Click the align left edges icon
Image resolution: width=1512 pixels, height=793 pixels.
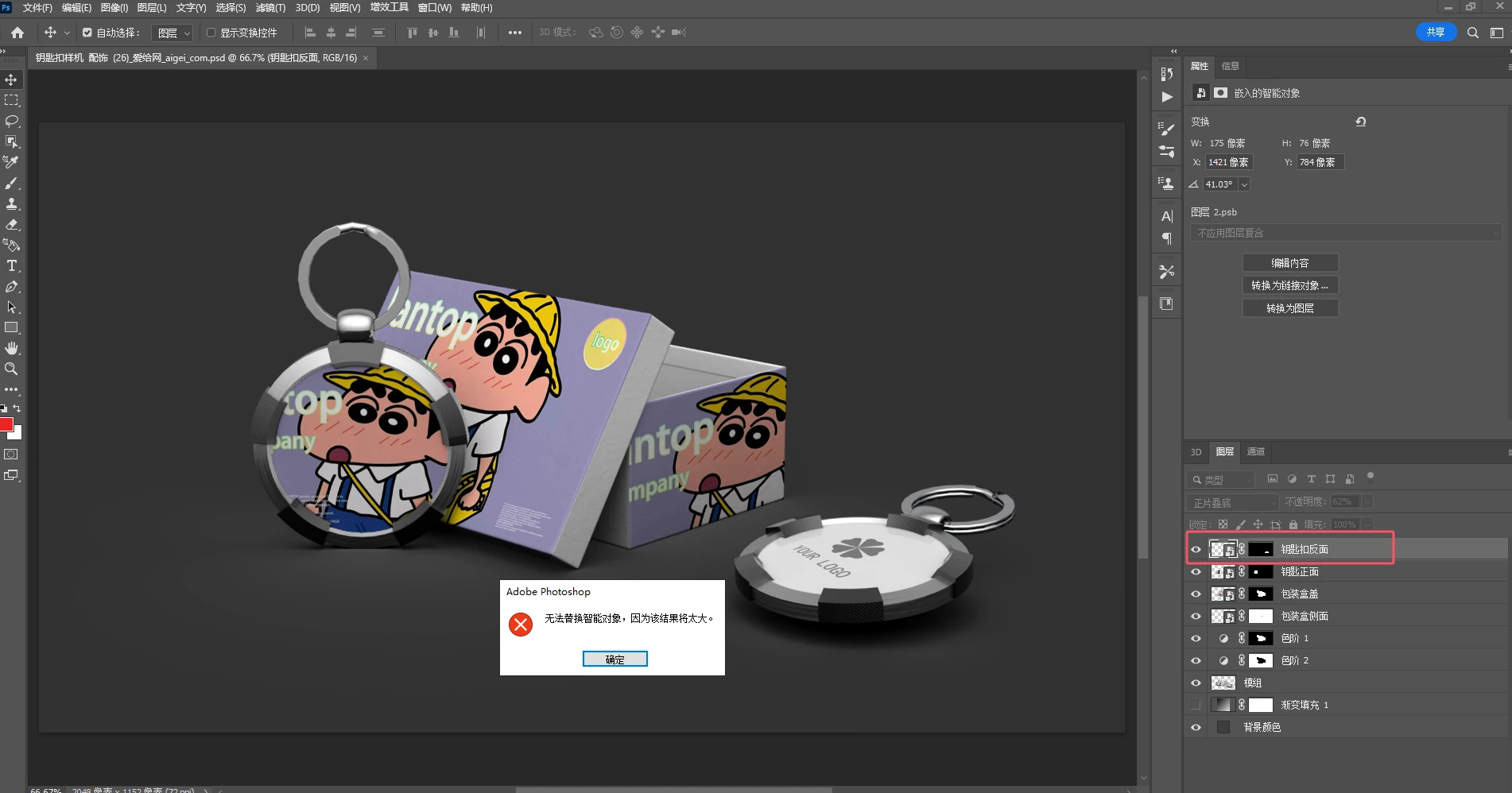coord(310,33)
